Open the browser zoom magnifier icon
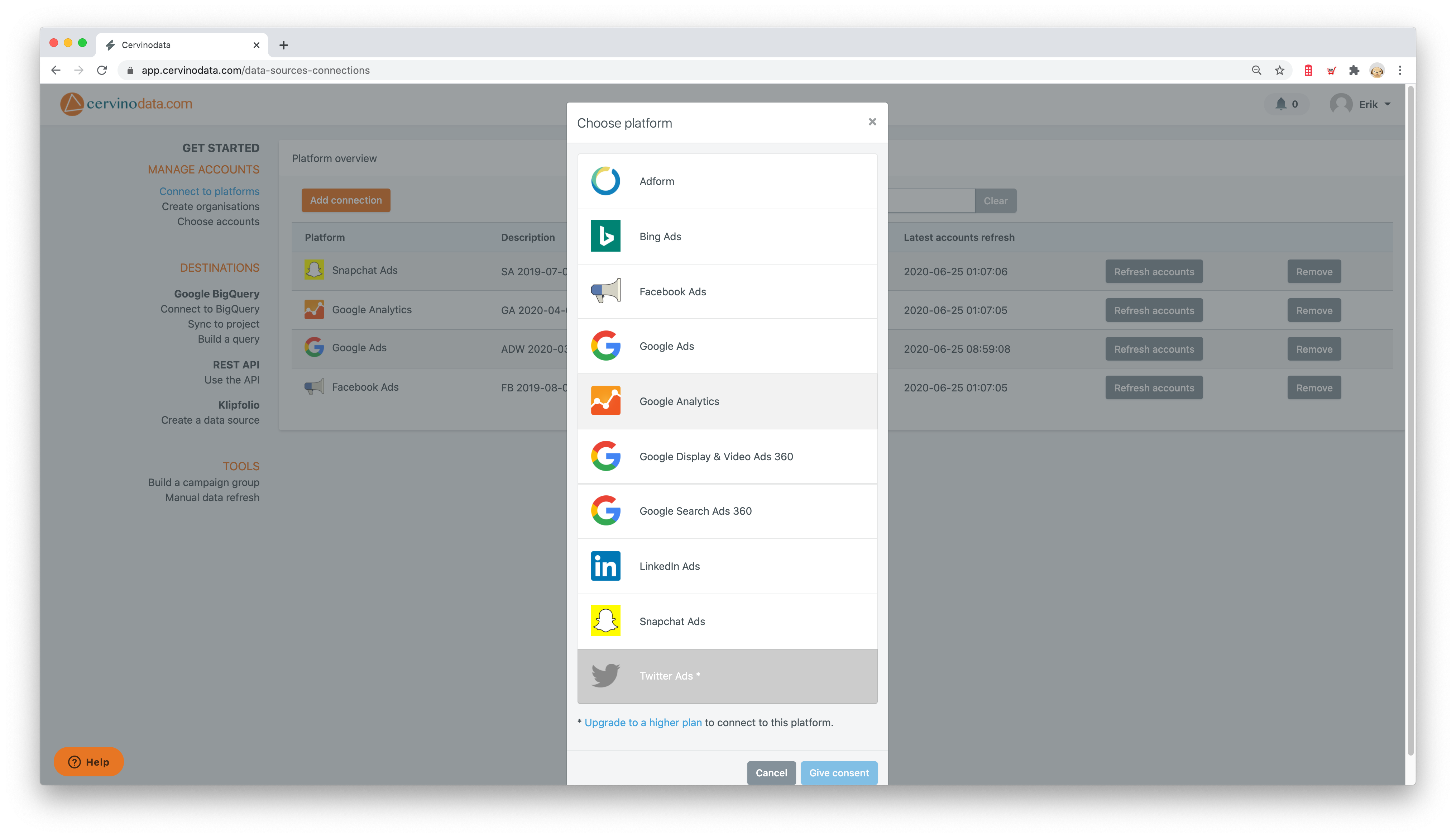The height and width of the screenshot is (838, 1456). [1256, 70]
